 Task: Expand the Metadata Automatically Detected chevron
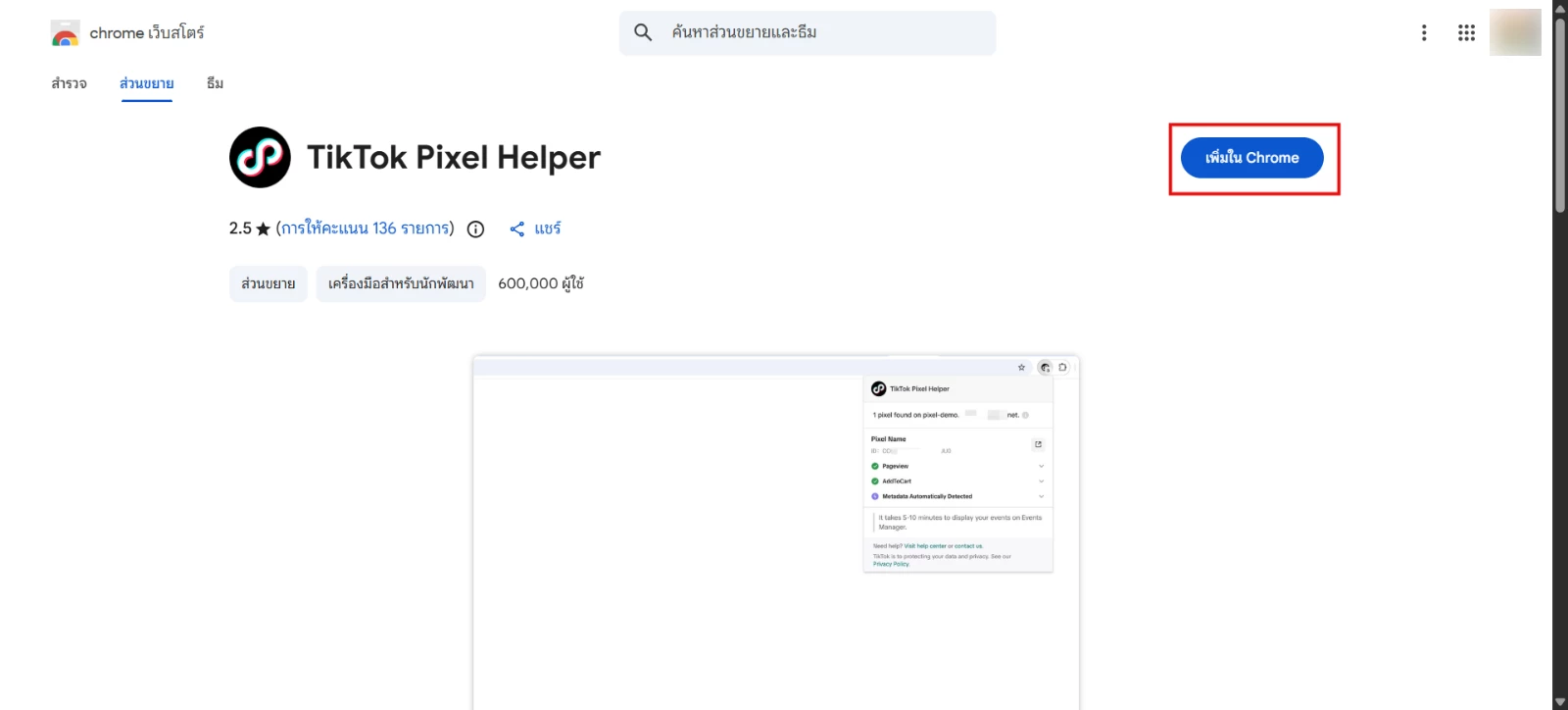pyautogui.click(x=1041, y=496)
